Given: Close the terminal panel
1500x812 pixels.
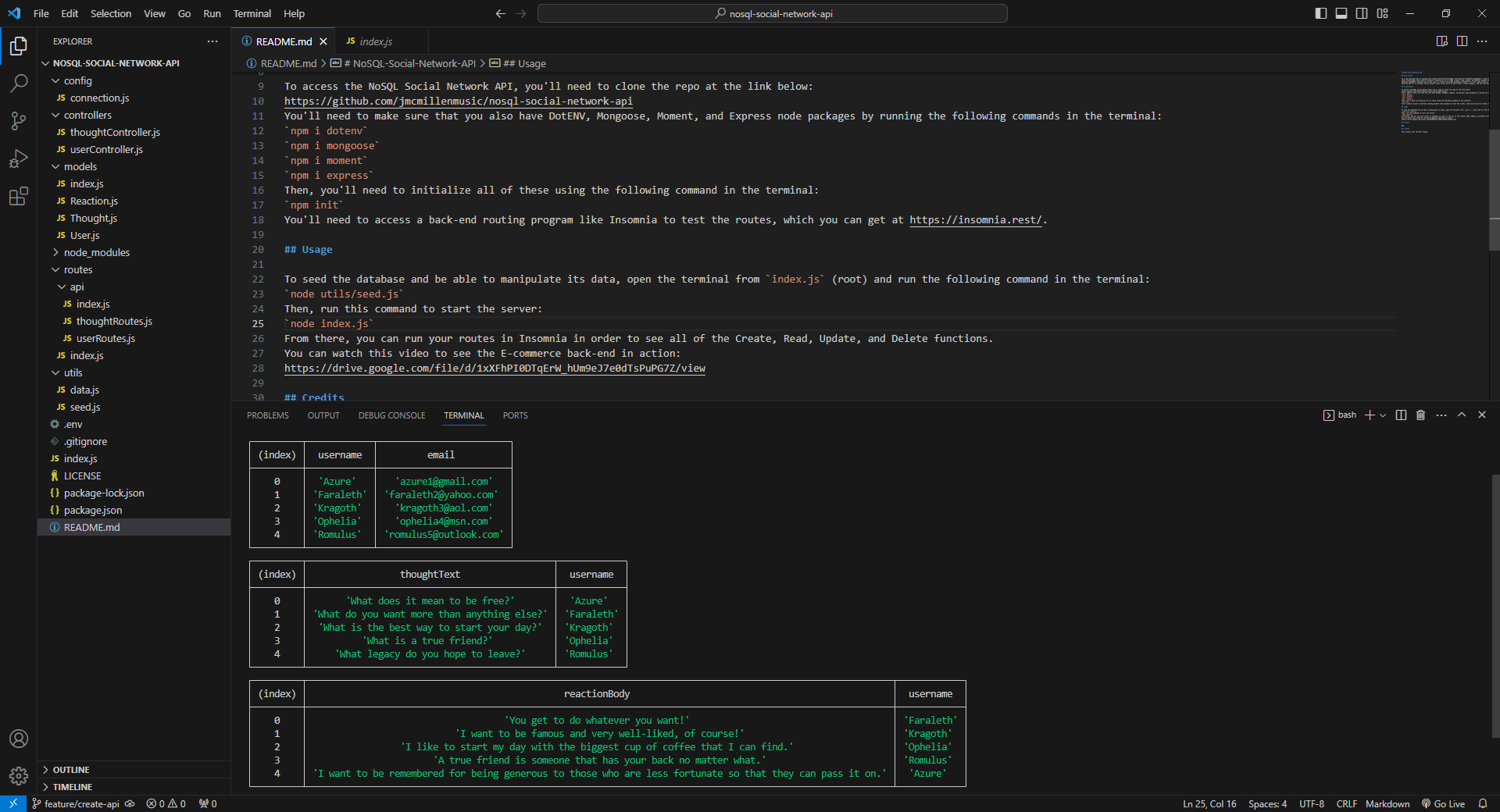Looking at the screenshot, I should [1482, 415].
